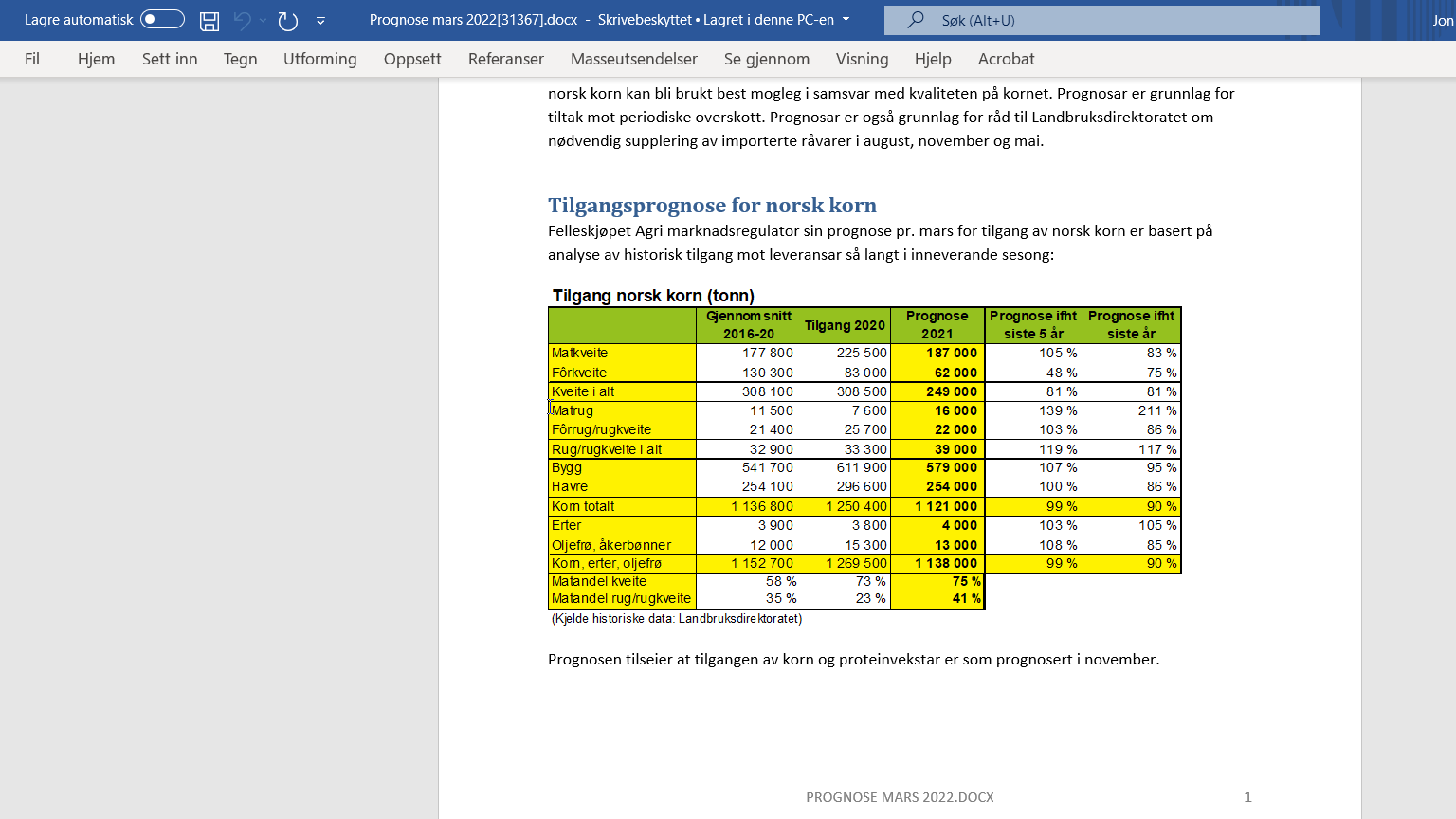Open the undo history dropdown arrow

(x=263, y=21)
